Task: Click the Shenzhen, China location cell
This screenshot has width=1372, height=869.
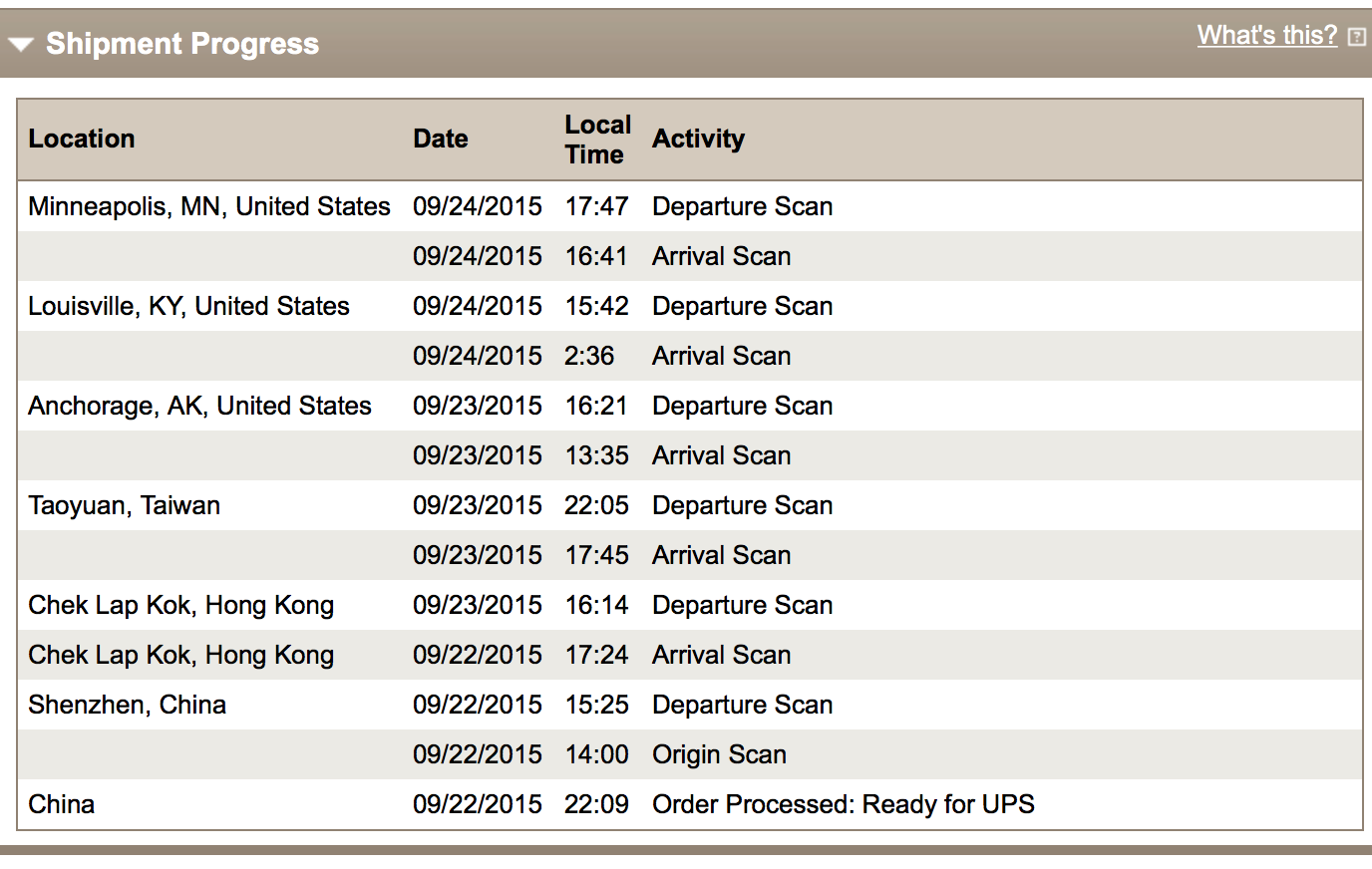Action: point(127,705)
